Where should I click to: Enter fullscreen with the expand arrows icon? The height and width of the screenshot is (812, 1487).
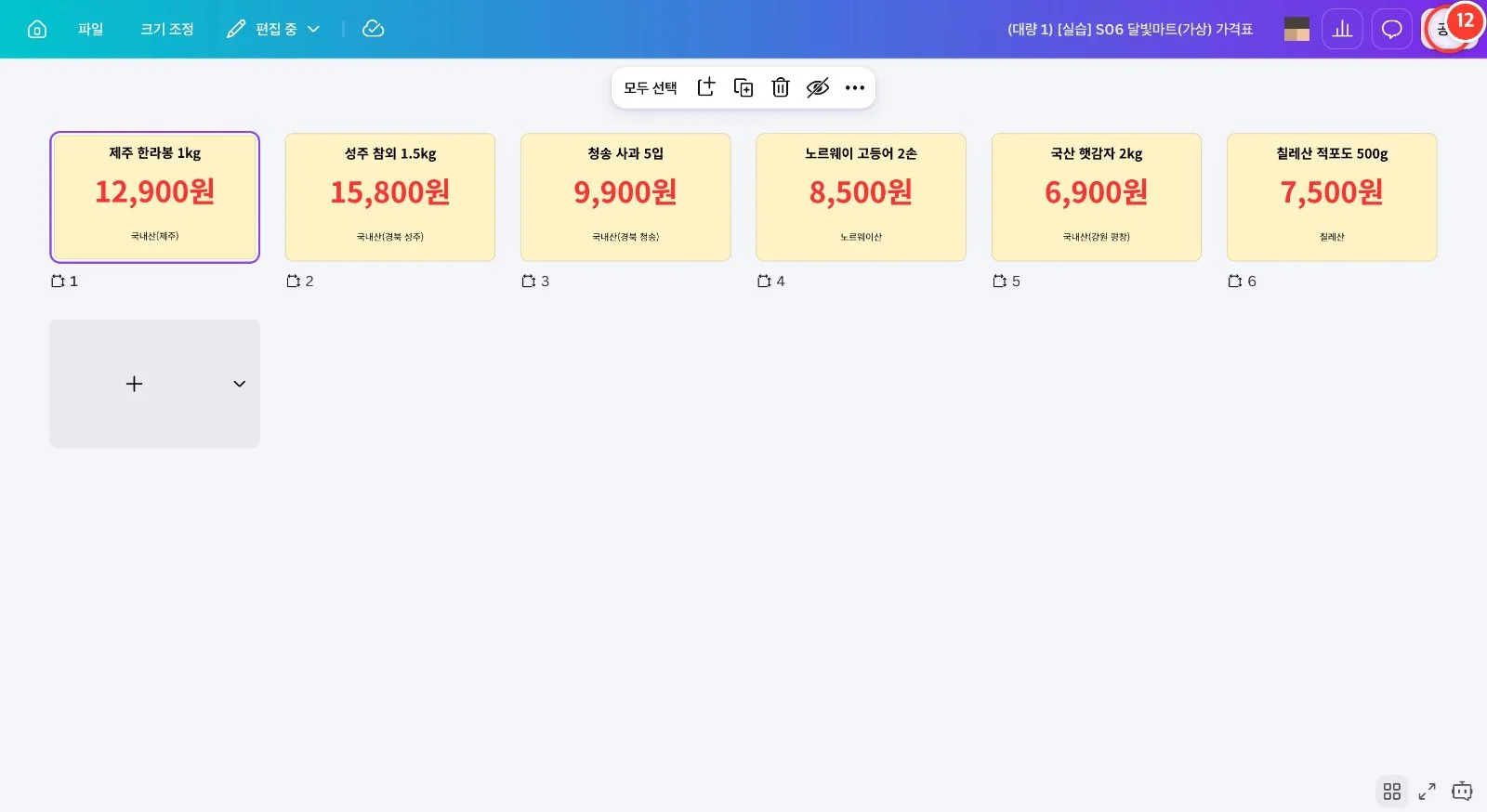click(1428, 792)
